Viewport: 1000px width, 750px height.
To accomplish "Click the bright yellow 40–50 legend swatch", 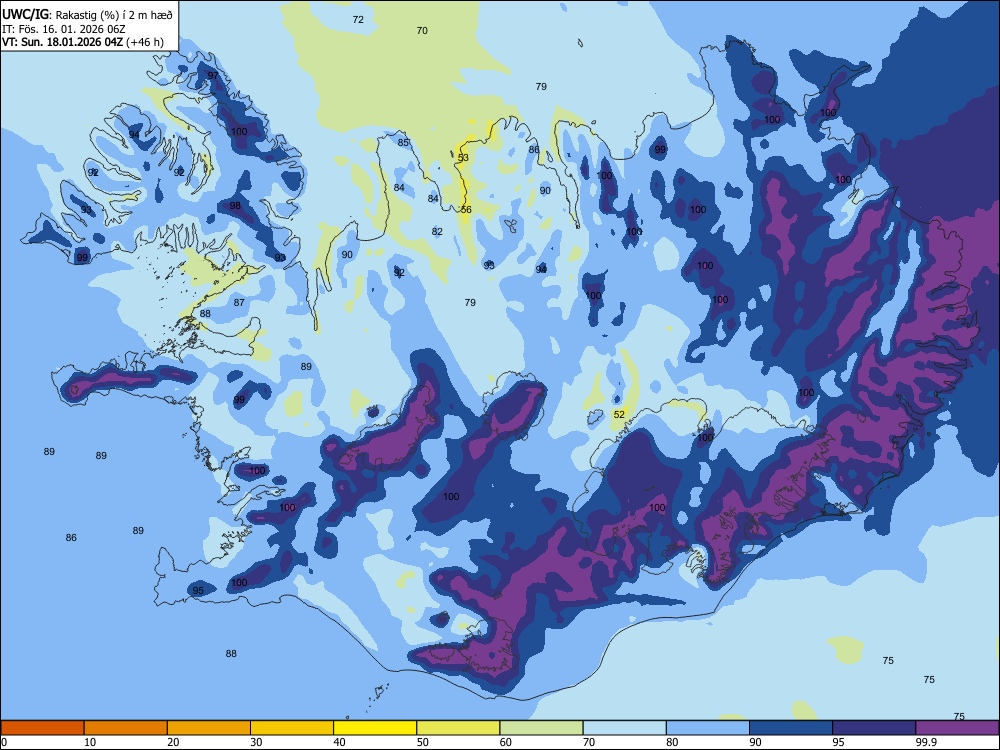I will coord(375,728).
